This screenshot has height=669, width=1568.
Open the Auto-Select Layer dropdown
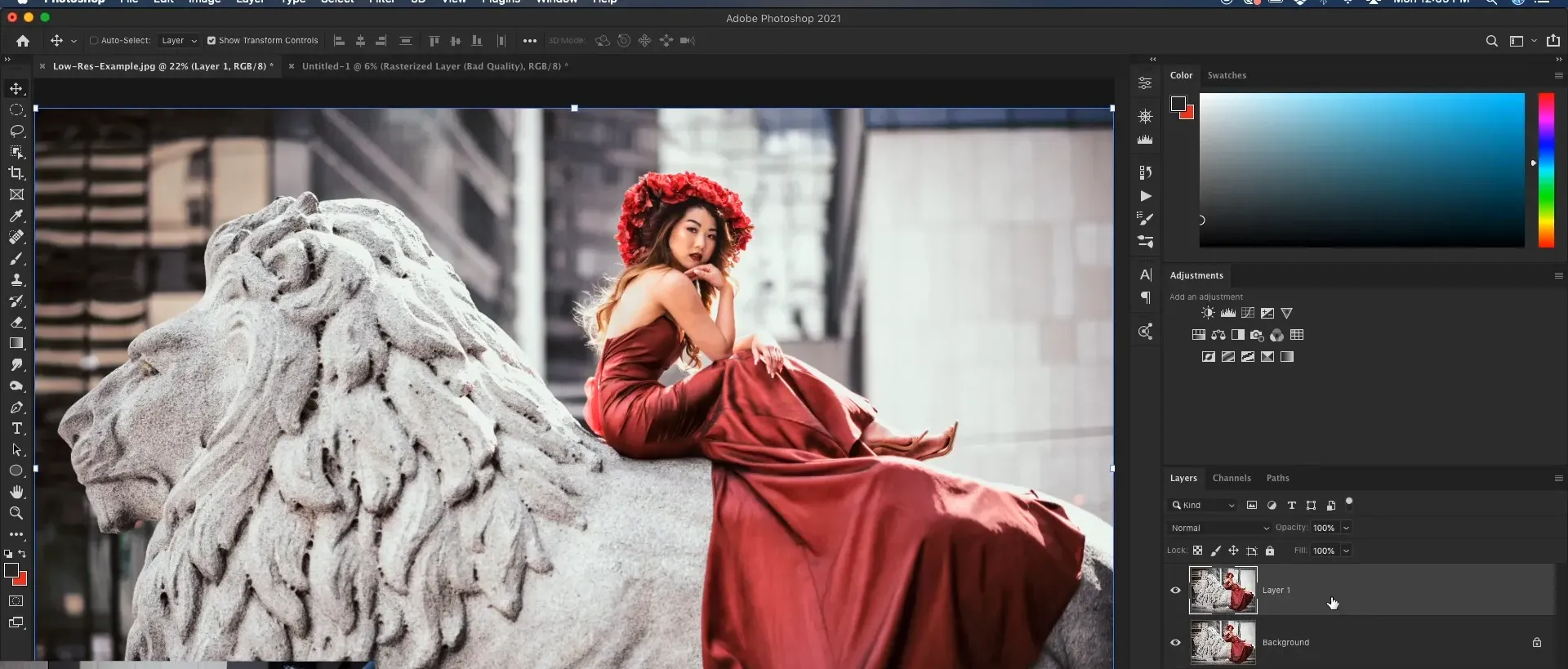179,41
